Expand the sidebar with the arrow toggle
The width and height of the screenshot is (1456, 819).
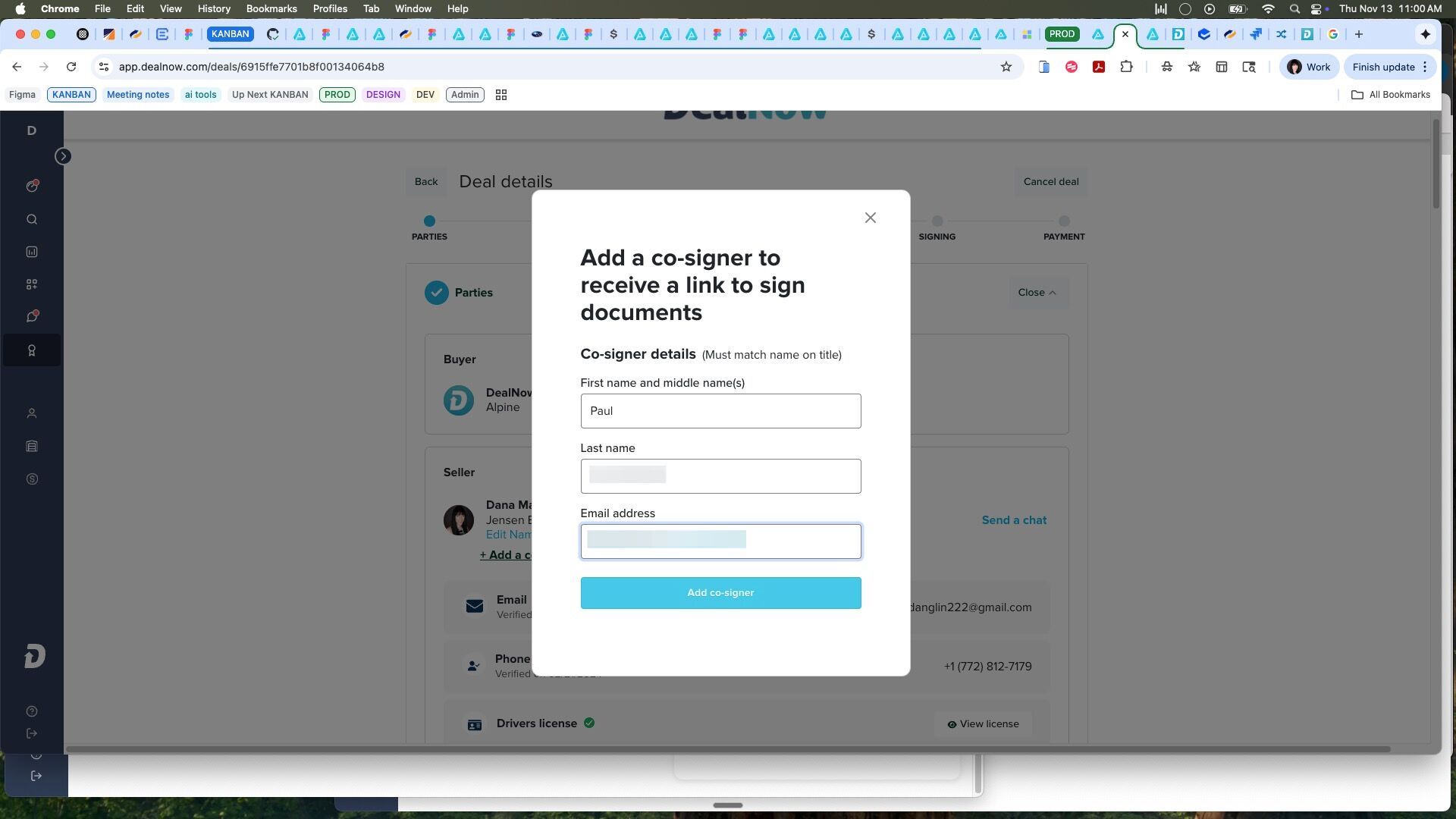pyautogui.click(x=63, y=156)
